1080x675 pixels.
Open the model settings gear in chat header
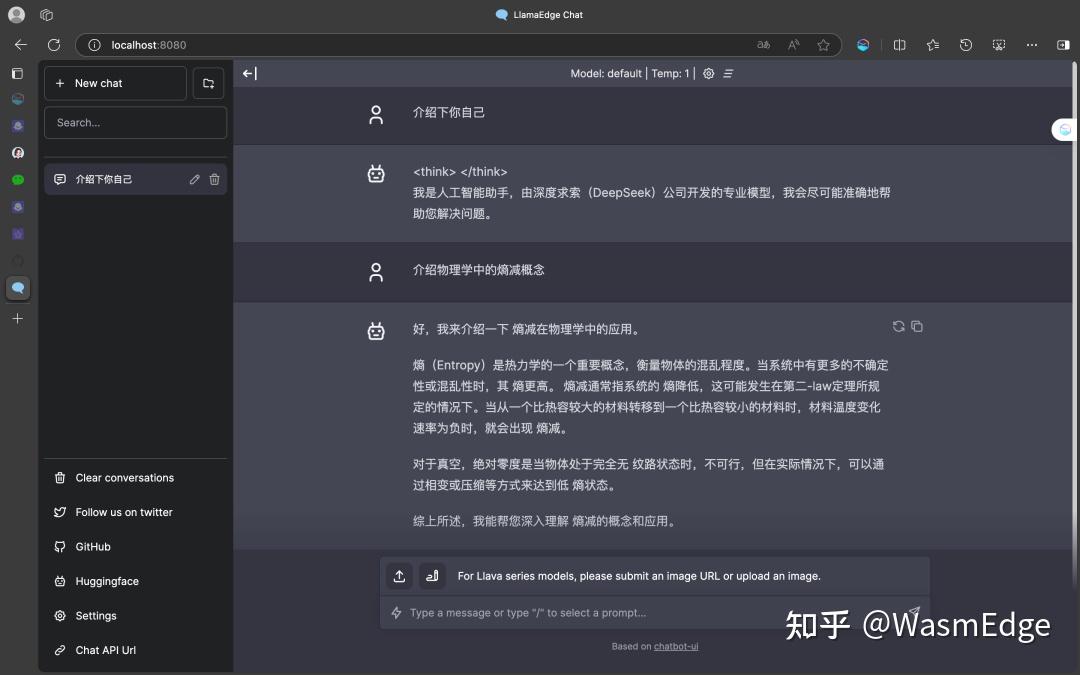pyautogui.click(x=708, y=73)
